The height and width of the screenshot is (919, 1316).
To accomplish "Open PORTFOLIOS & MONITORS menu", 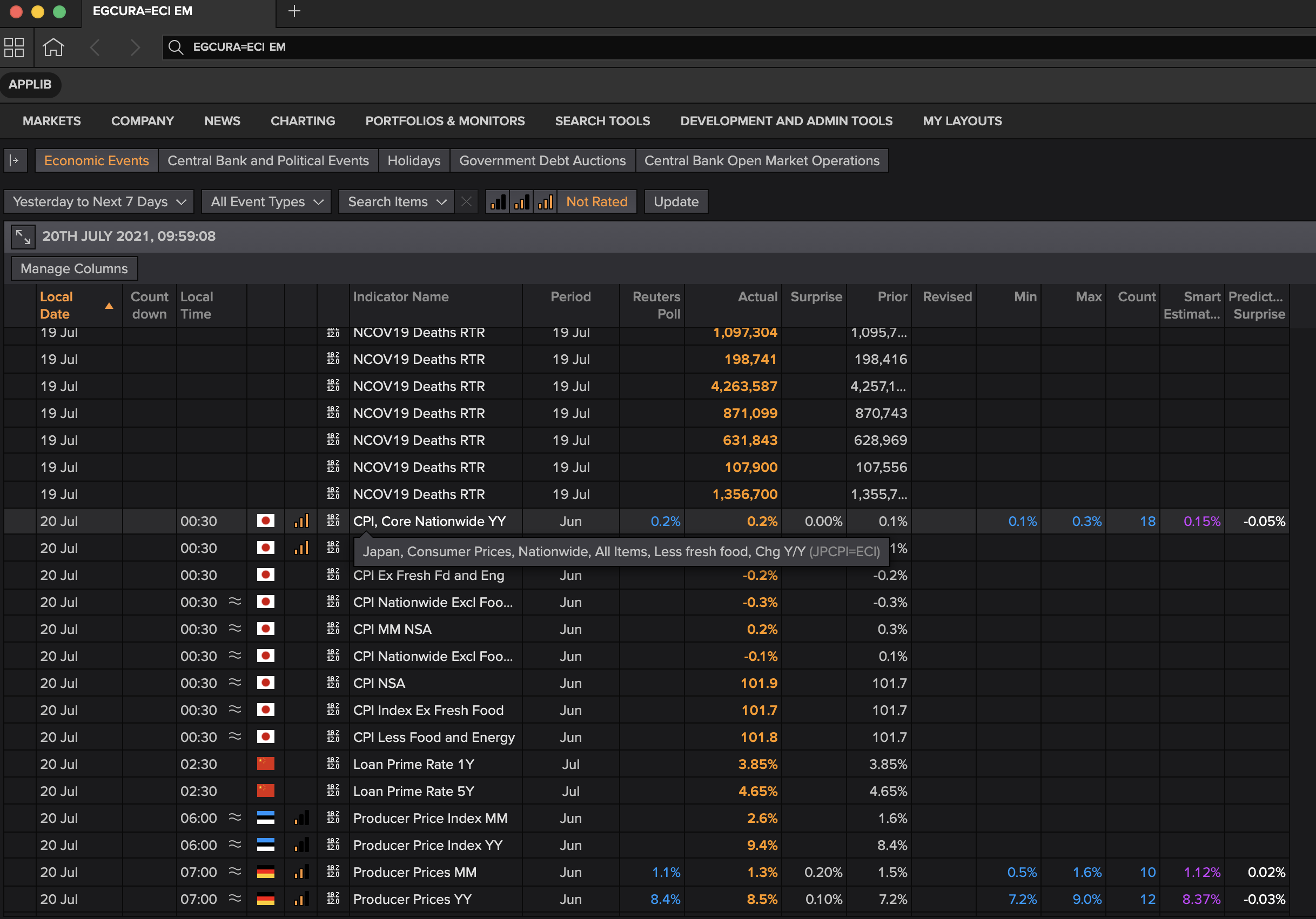I will [x=445, y=121].
